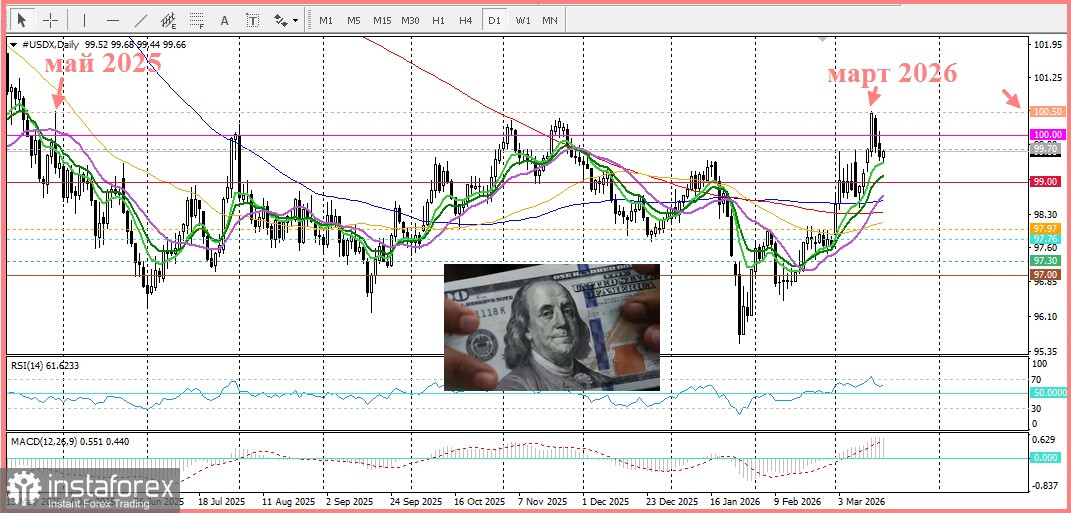The image size is (1071, 513).
Task: Select the Fibonacci retracement tool
Action: (x=197, y=20)
